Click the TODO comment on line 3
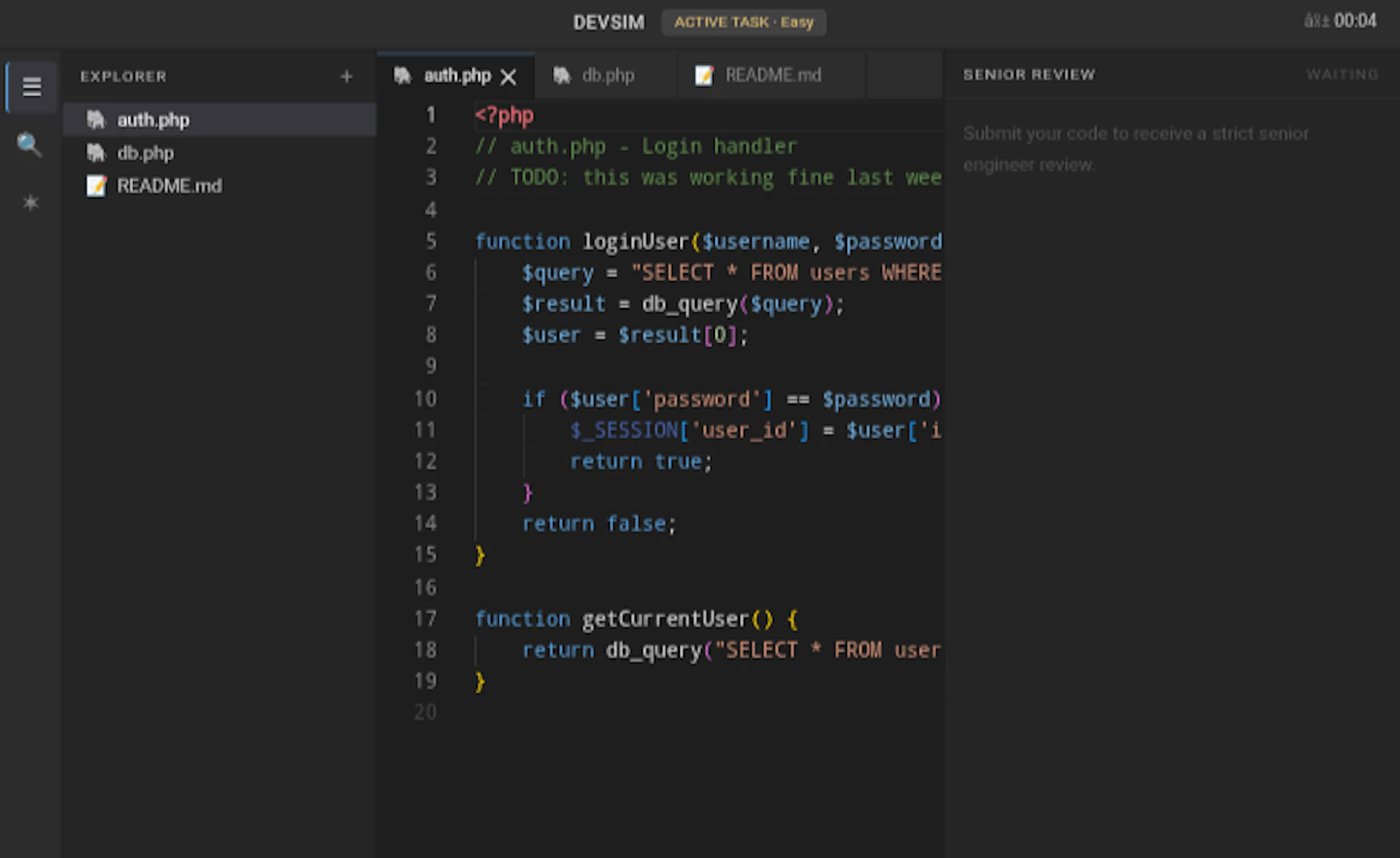Image resolution: width=1400 pixels, height=858 pixels. 709,178
